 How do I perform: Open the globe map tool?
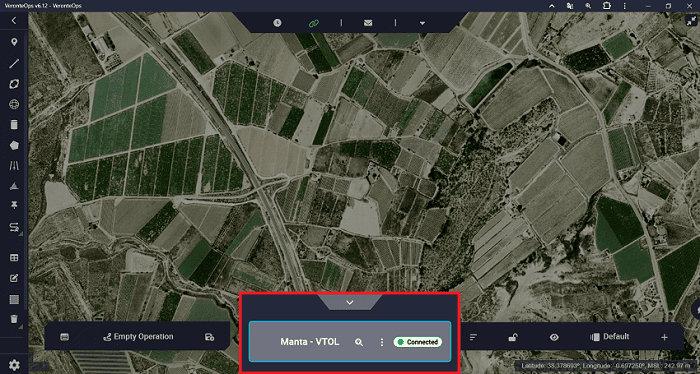[x=14, y=104]
